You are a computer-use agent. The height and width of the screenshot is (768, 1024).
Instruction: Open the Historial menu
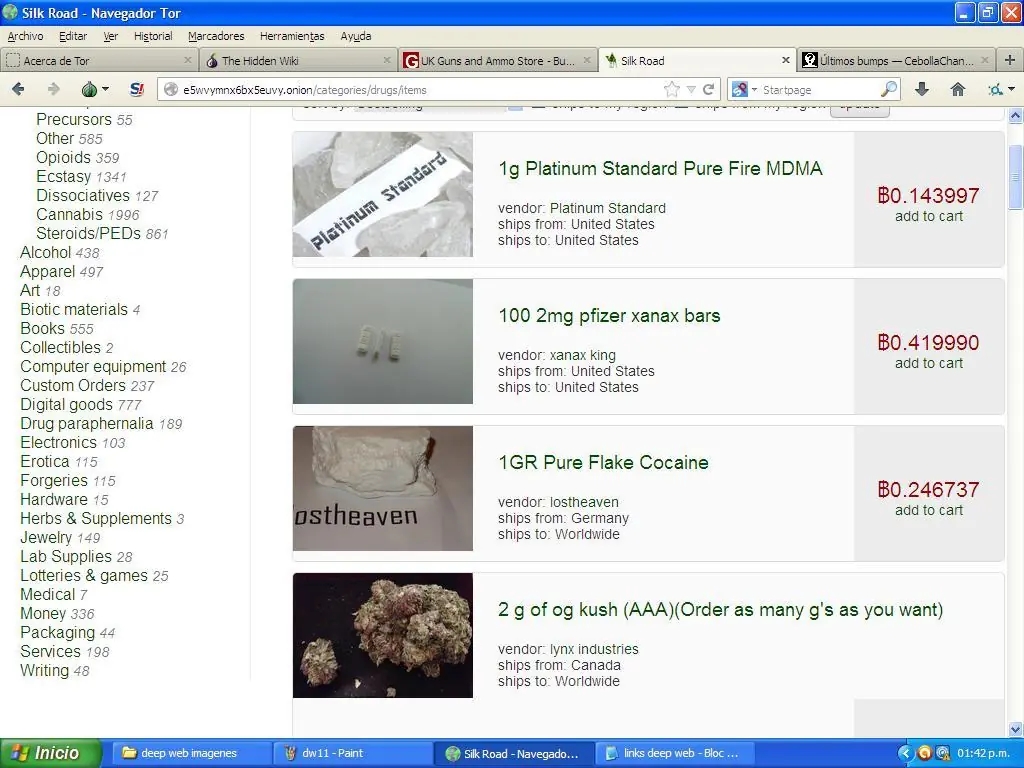click(x=153, y=36)
